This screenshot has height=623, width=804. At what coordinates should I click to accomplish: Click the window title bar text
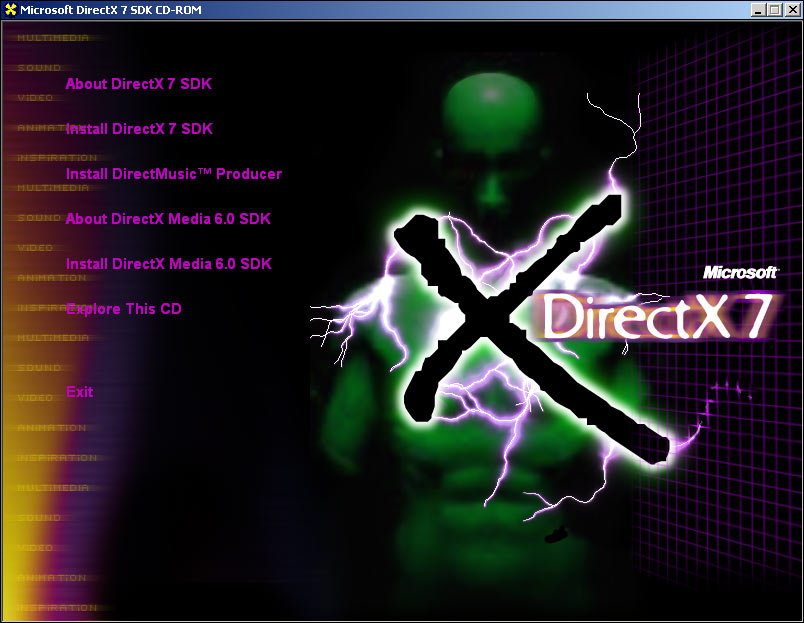[x=110, y=10]
